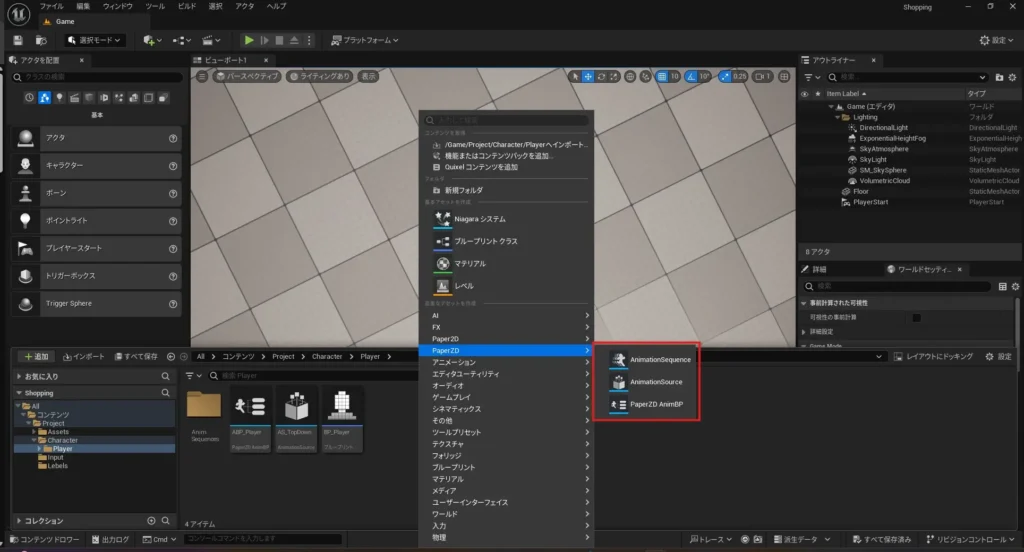Select PlayerStart in Outliner

pyautogui.click(x=870, y=203)
